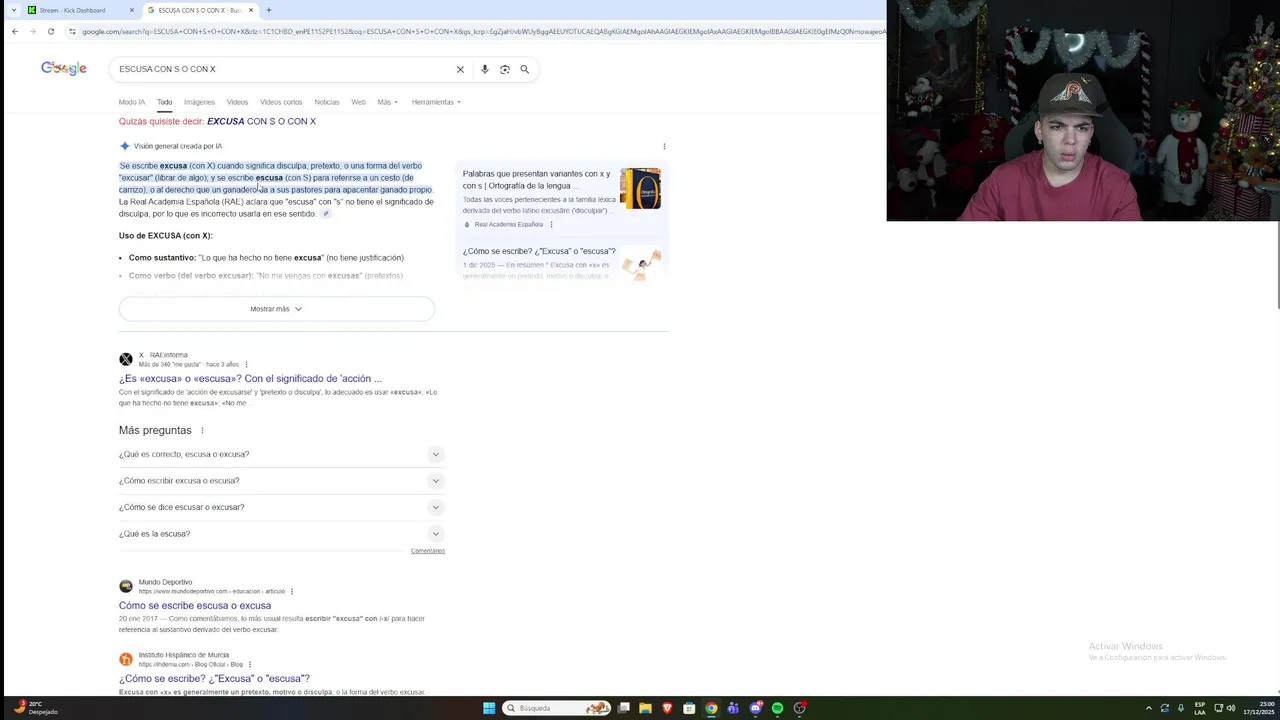
Task: Select the ESCUSA CON S O CON X tab
Action: click(199, 10)
